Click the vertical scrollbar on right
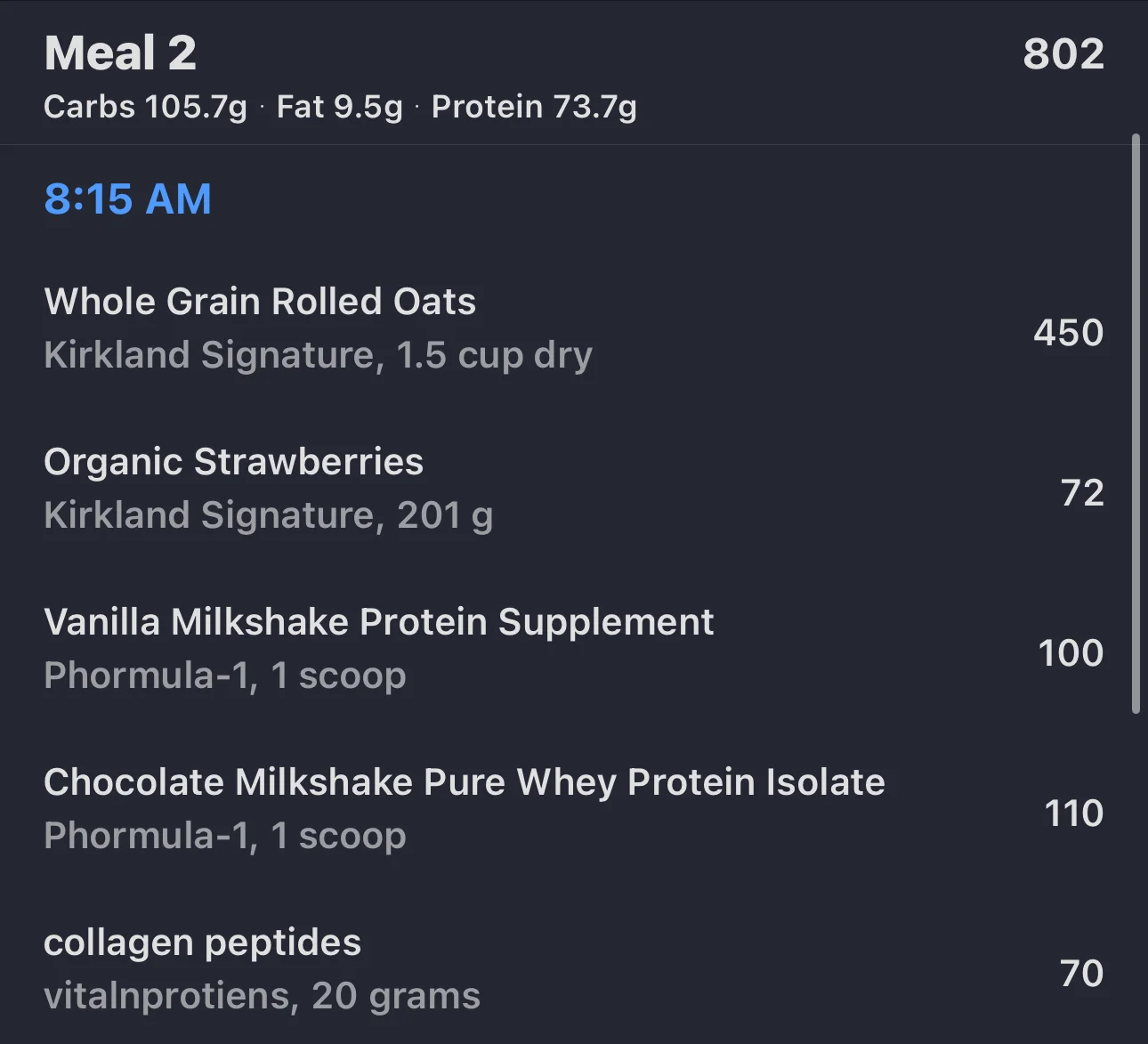The width and height of the screenshot is (1148, 1044). [x=1136, y=424]
